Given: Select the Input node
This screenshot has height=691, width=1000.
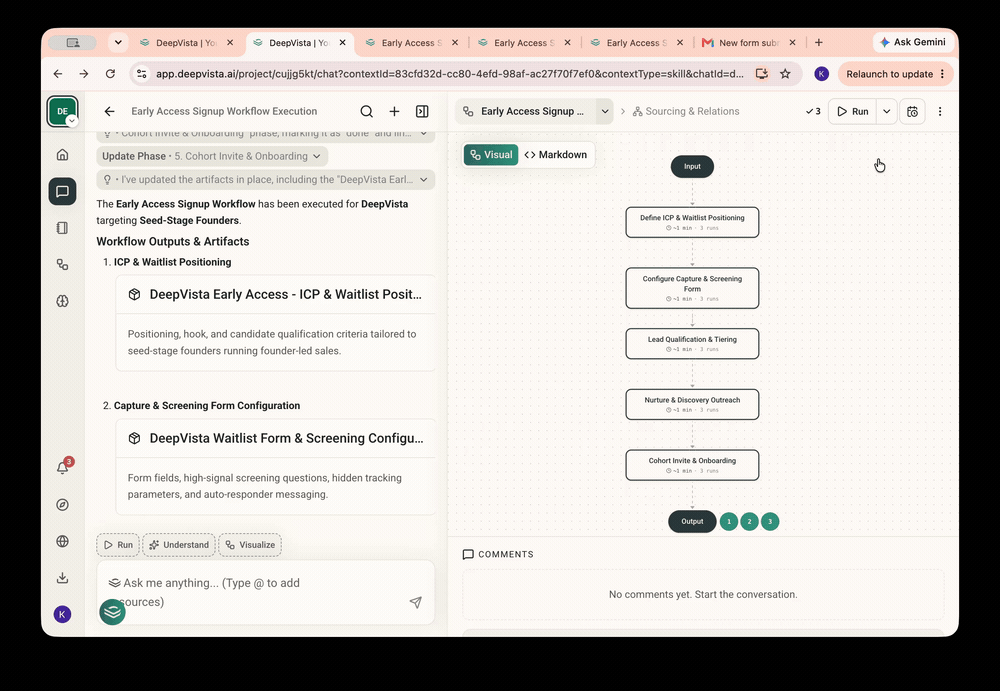Looking at the screenshot, I should pyautogui.click(x=692, y=167).
